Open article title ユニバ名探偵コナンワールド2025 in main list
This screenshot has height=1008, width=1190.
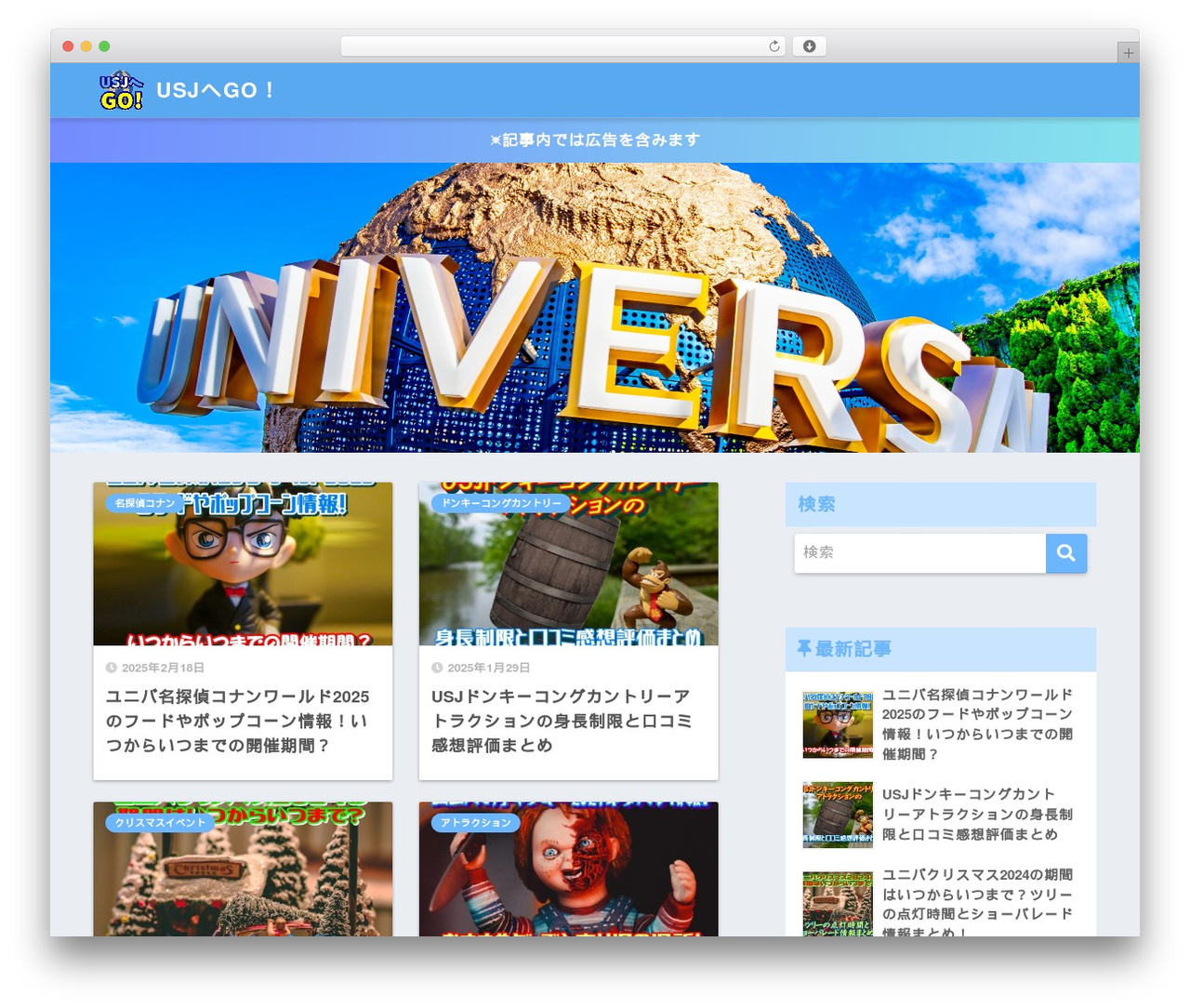(238, 721)
